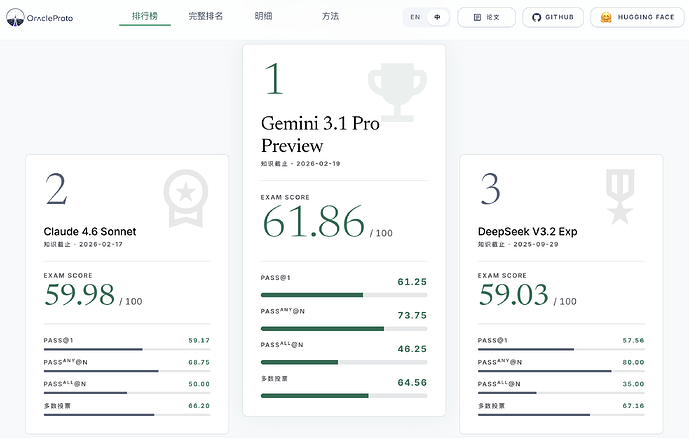Click the 64.56 majority vote value
This screenshot has width=689, height=438.
tap(412, 383)
